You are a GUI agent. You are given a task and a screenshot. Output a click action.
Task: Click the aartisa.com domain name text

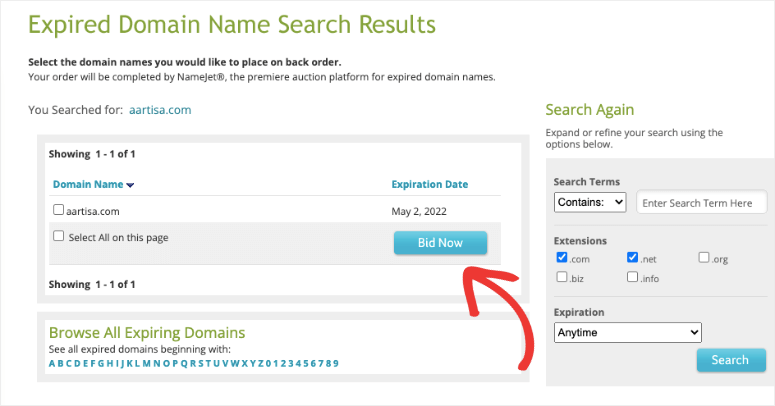[93, 211]
